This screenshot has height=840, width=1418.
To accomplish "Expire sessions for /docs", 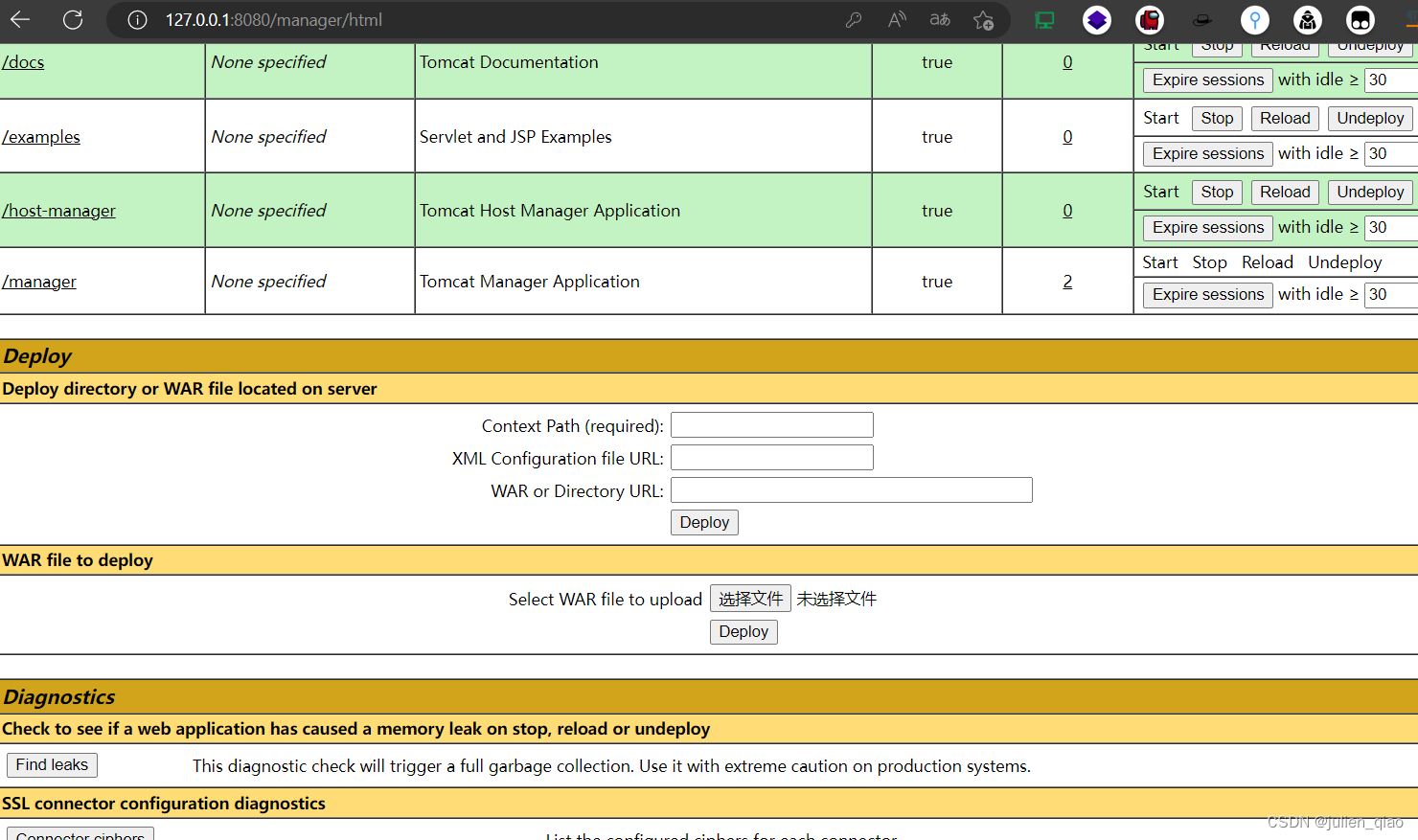I will point(1208,79).
